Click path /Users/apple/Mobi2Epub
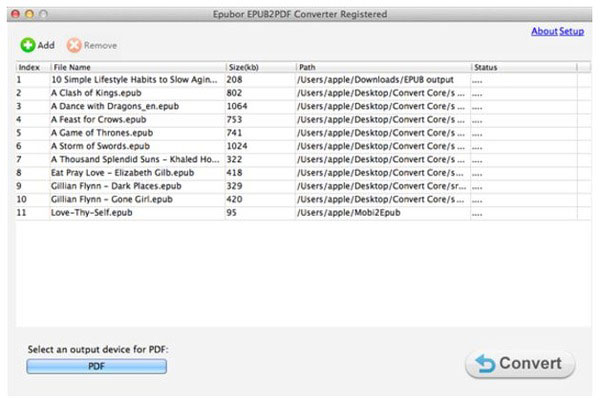Image resolution: width=600 pixels, height=400 pixels. pos(349,213)
